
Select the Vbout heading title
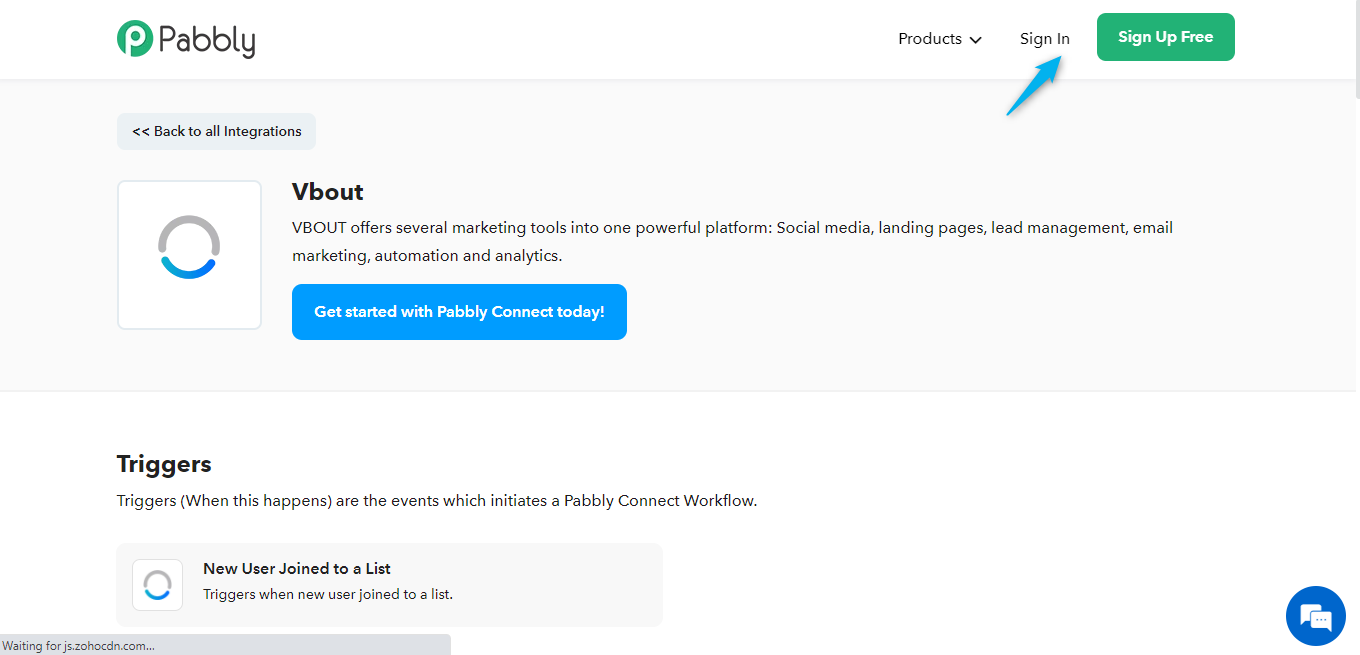click(327, 192)
